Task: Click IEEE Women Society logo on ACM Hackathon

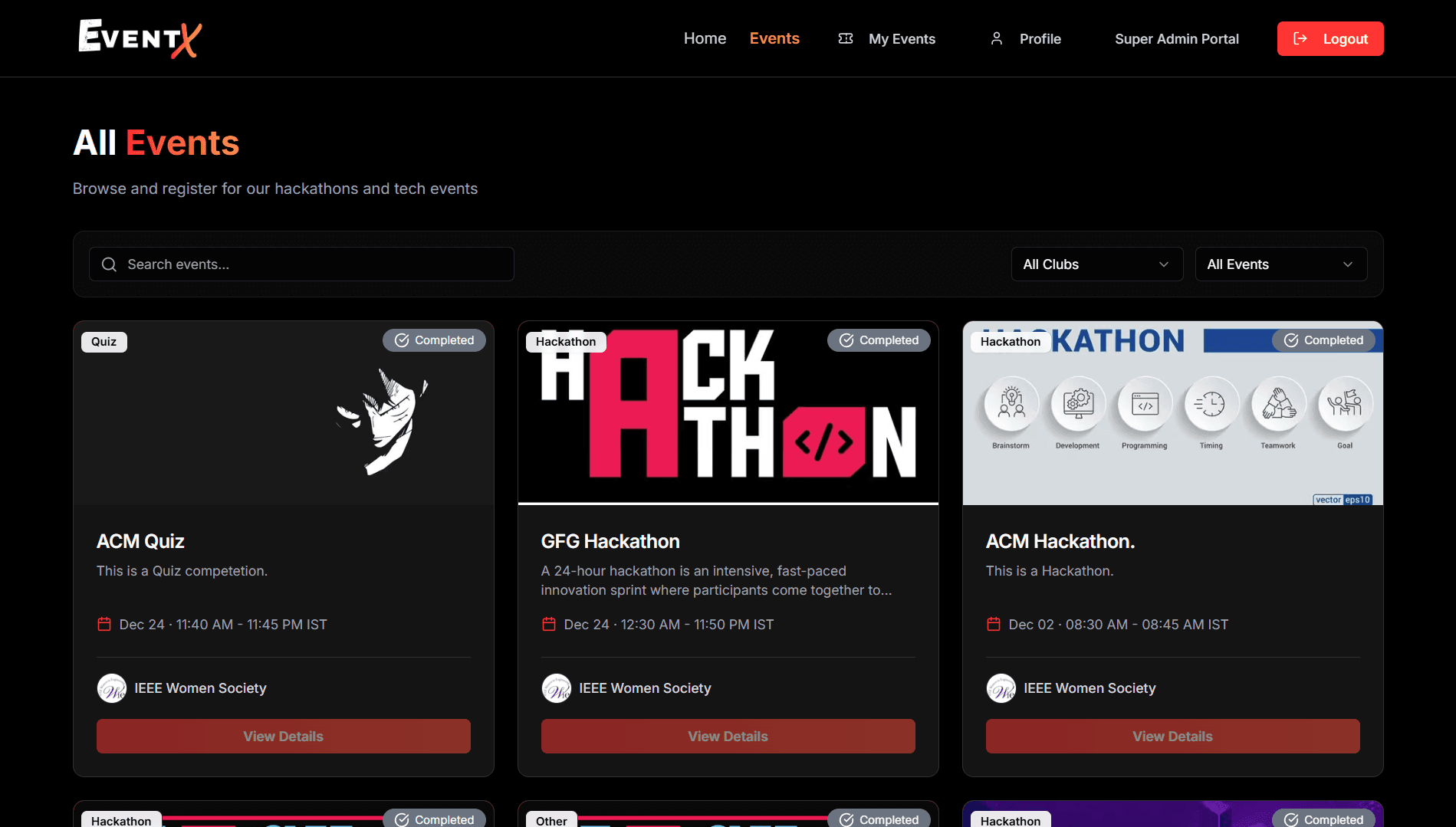Action: pos(1001,688)
